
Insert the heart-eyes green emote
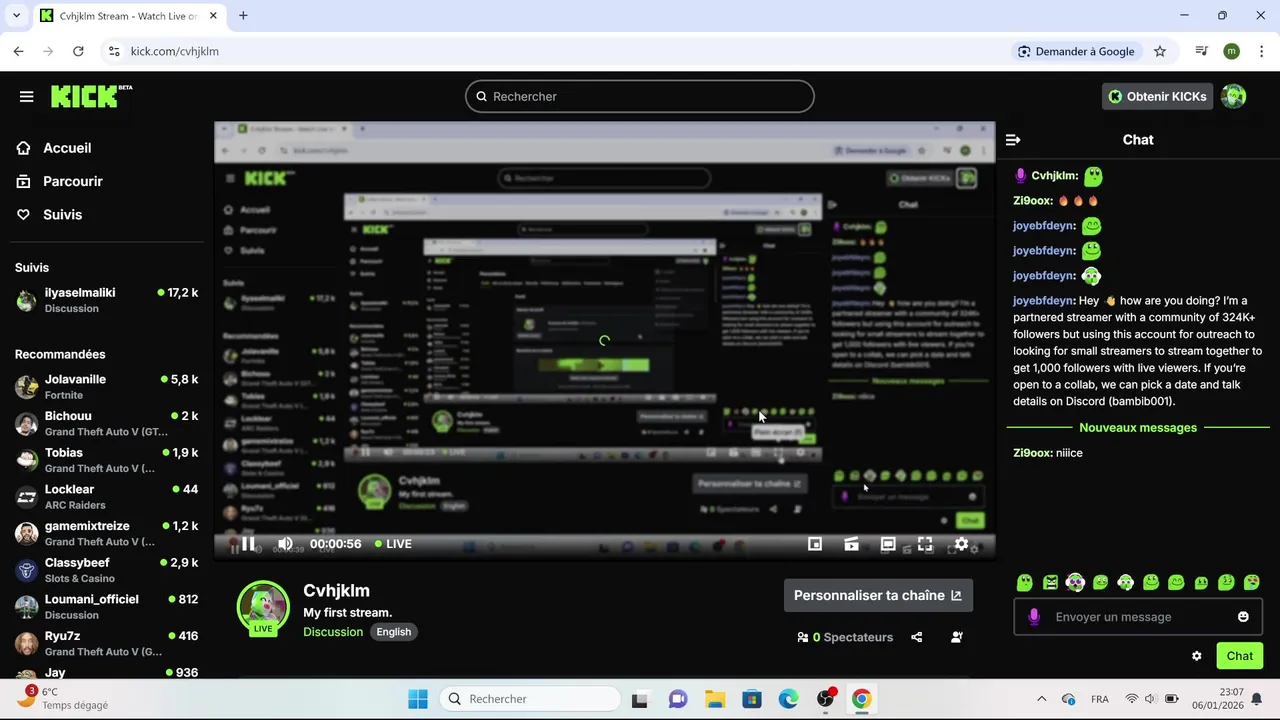pyautogui.click(x=1251, y=582)
